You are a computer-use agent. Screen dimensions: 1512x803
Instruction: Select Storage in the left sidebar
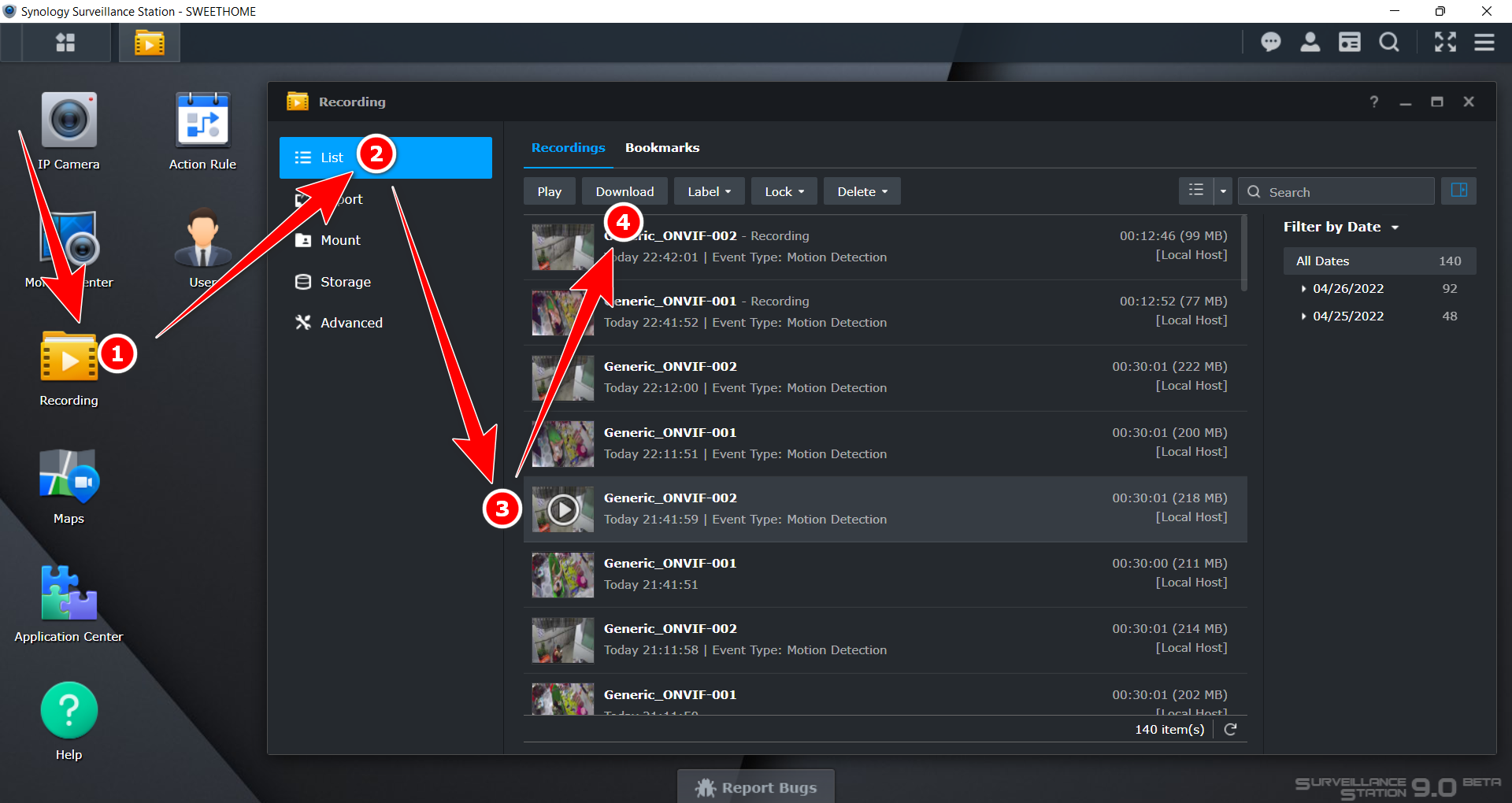[345, 282]
